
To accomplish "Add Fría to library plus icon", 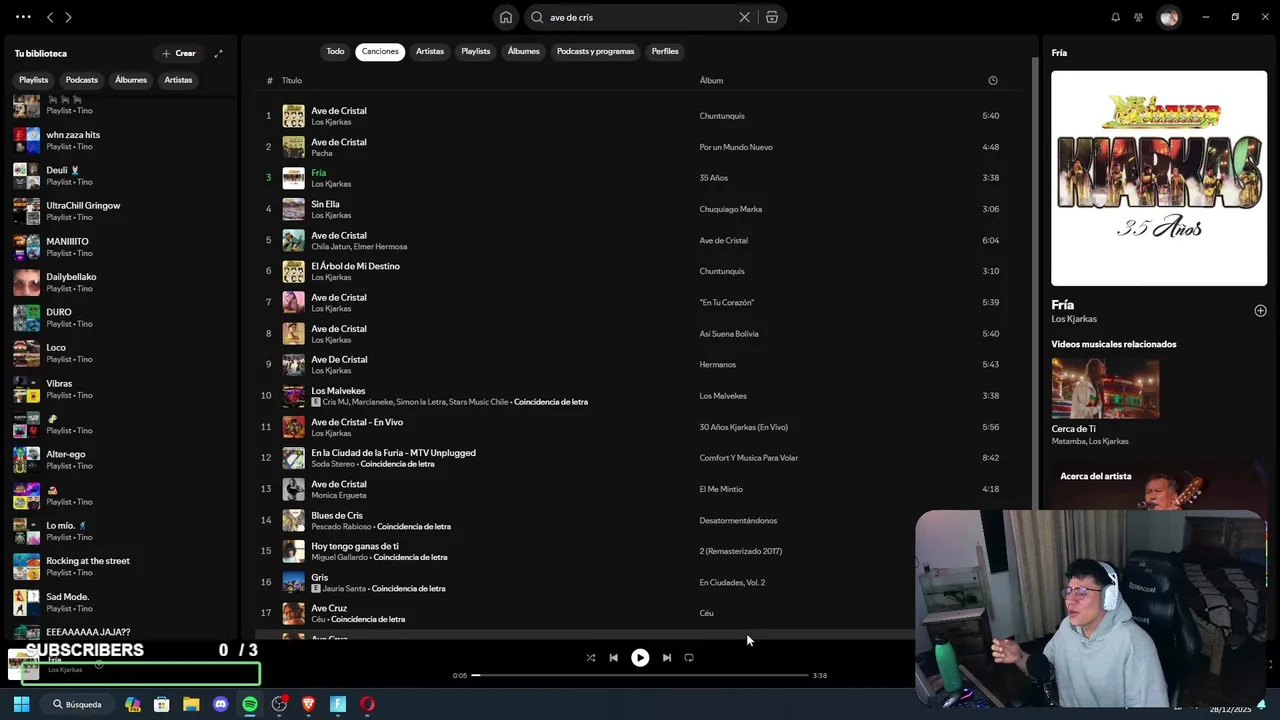I will click(1260, 311).
